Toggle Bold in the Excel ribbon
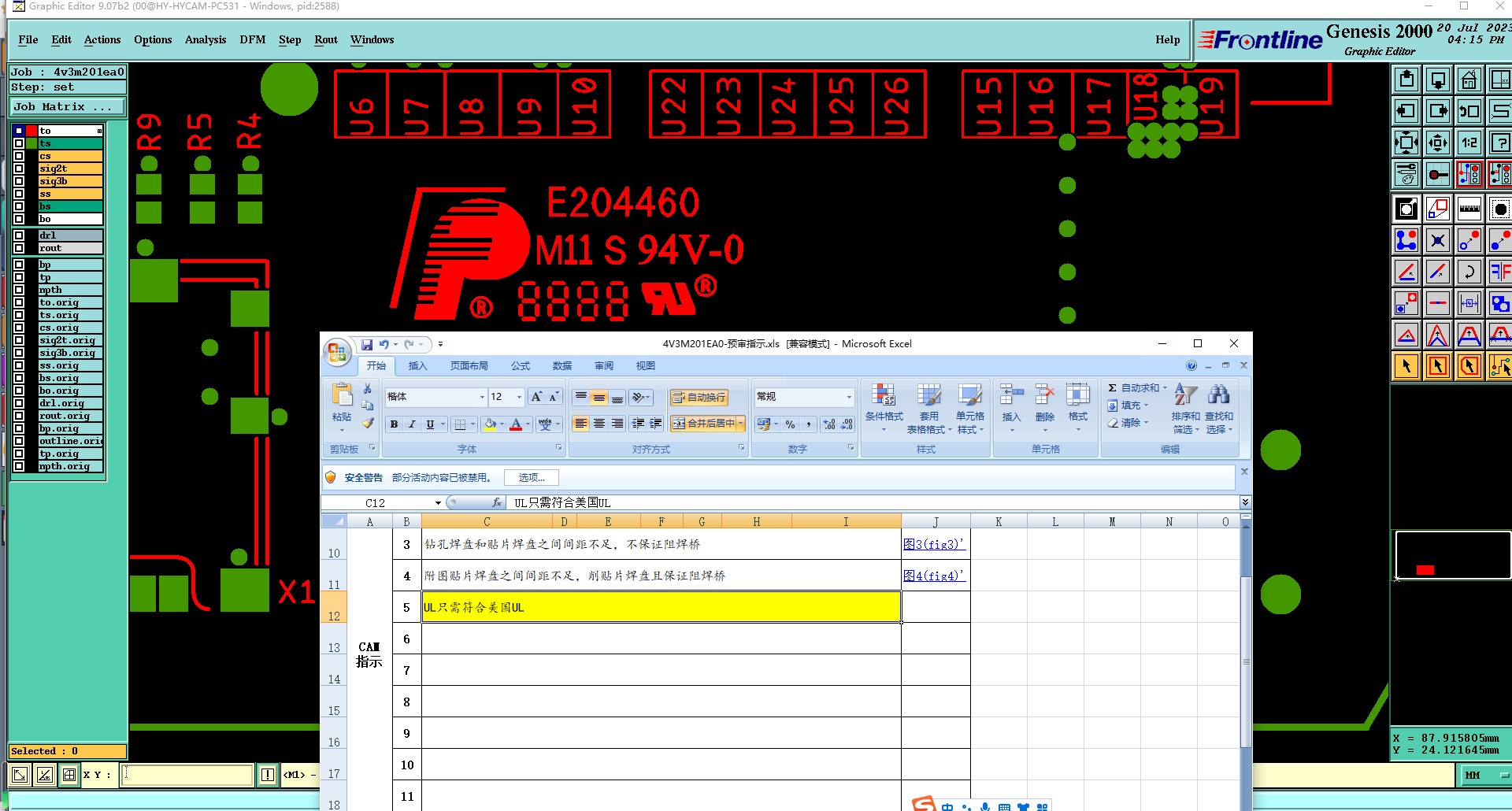The image size is (1512, 811). click(394, 424)
